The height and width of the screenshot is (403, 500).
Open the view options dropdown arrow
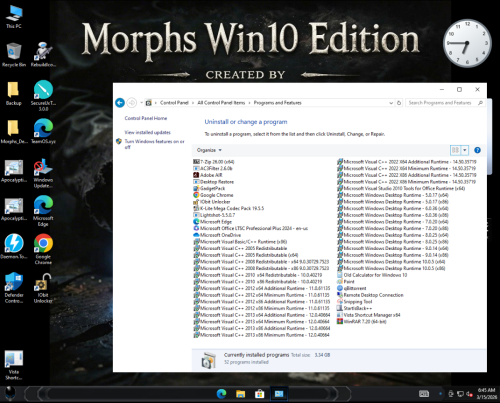[465, 150]
